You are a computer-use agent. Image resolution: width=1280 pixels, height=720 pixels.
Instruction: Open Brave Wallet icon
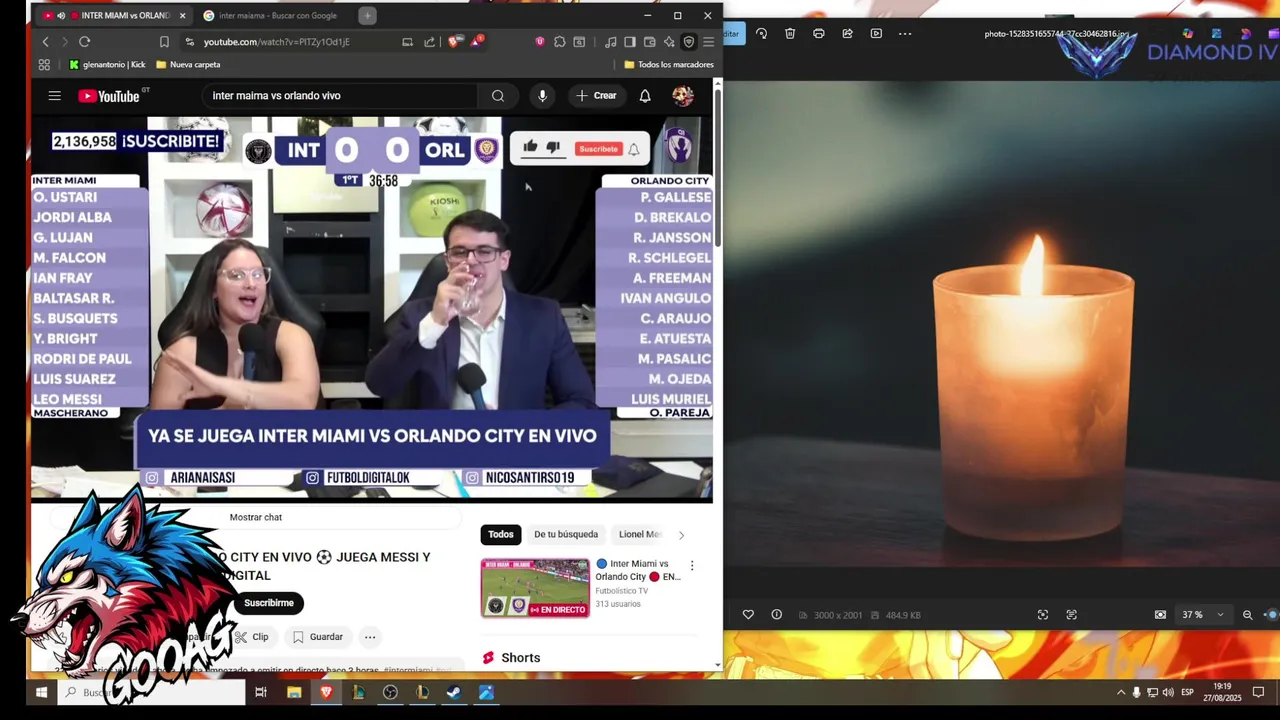650,42
